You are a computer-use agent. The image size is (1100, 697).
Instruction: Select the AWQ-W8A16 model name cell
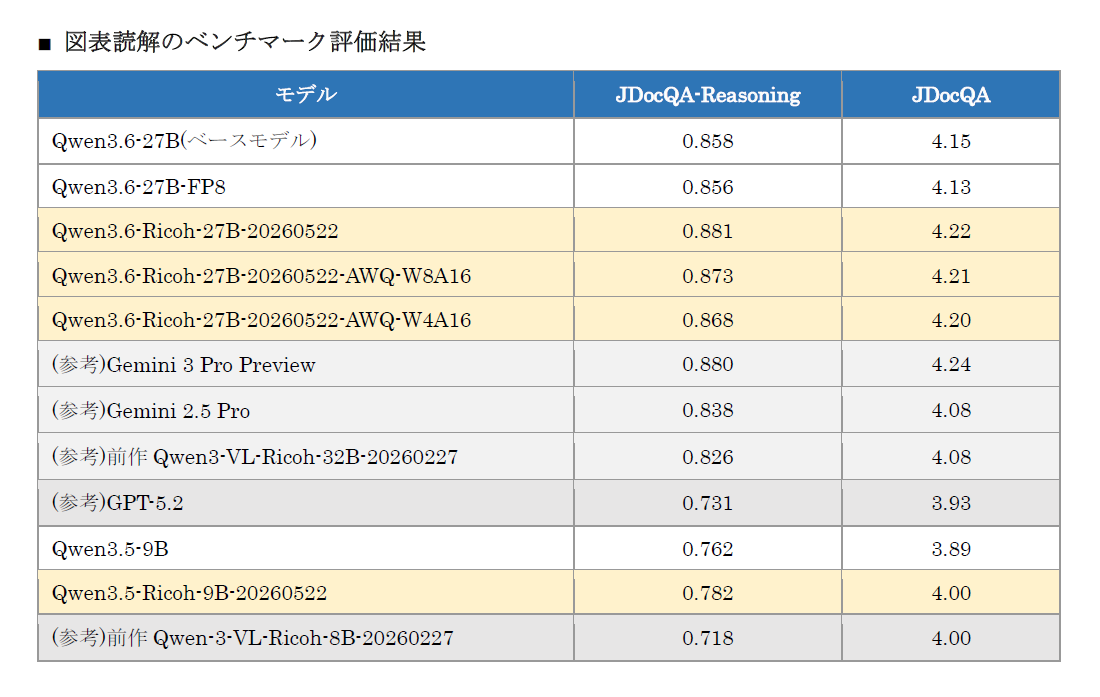tap(306, 276)
